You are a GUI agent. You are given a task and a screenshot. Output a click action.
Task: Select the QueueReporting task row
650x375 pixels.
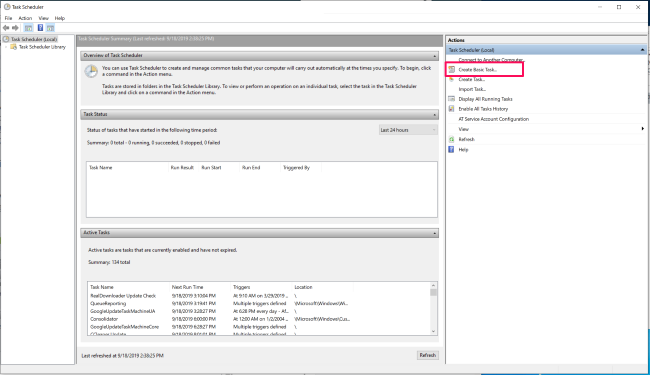[259, 304]
